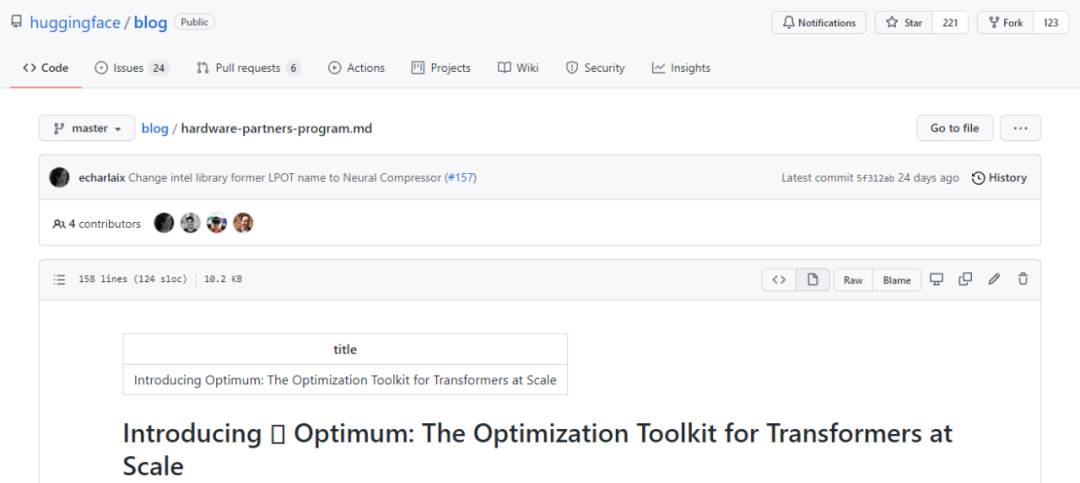
Task: Open the #157 pull request link
Action: click(460, 178)
